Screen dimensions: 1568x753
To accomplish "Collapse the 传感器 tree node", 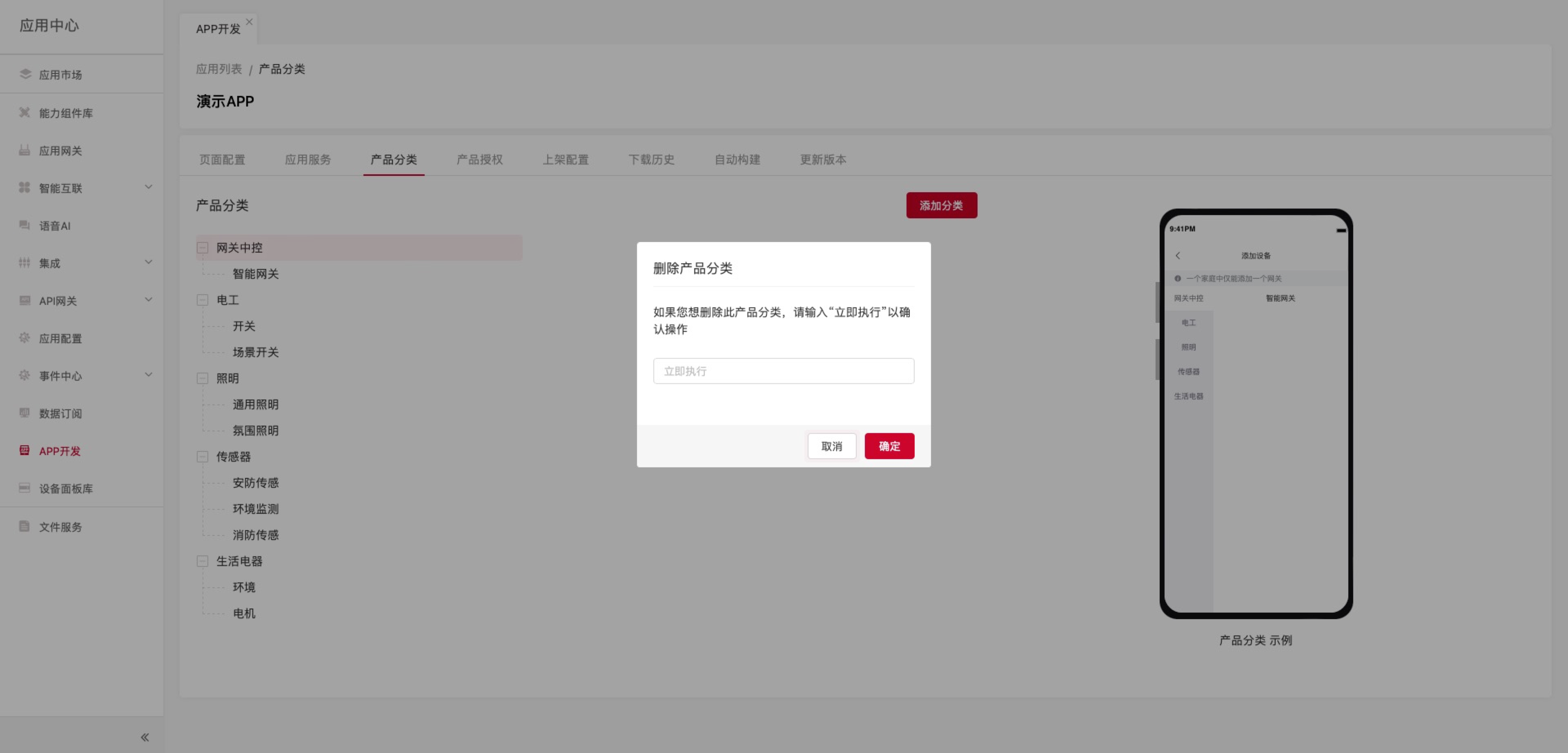I will [203, 457].
